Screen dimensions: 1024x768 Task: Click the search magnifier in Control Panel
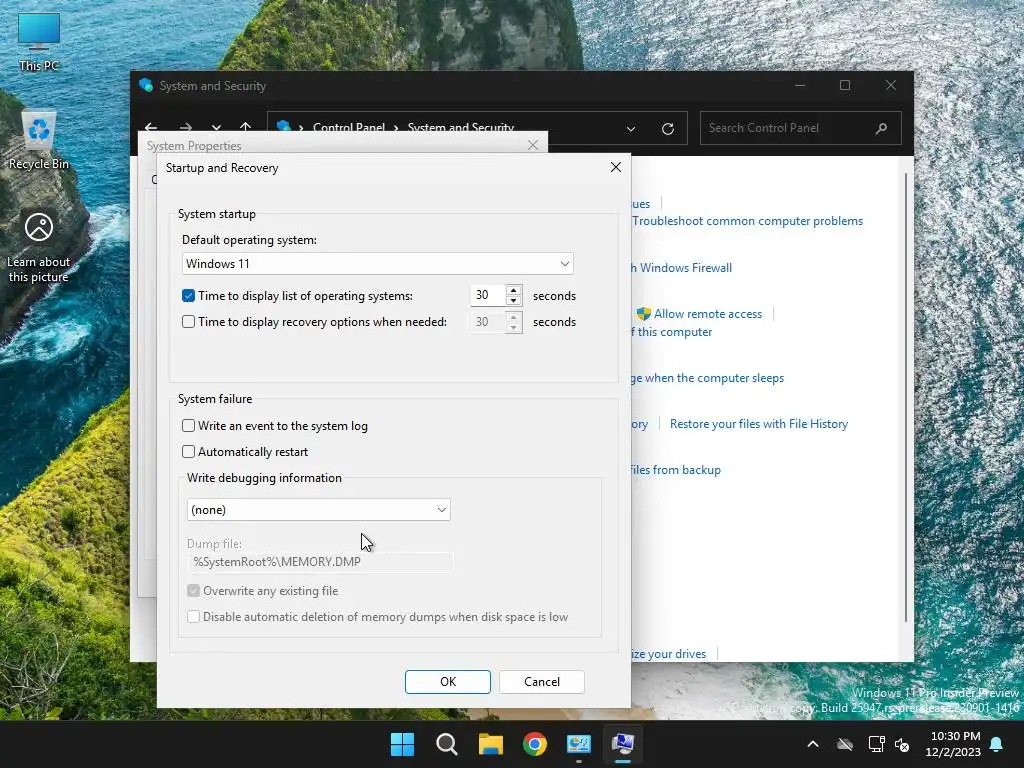[882, 128]
